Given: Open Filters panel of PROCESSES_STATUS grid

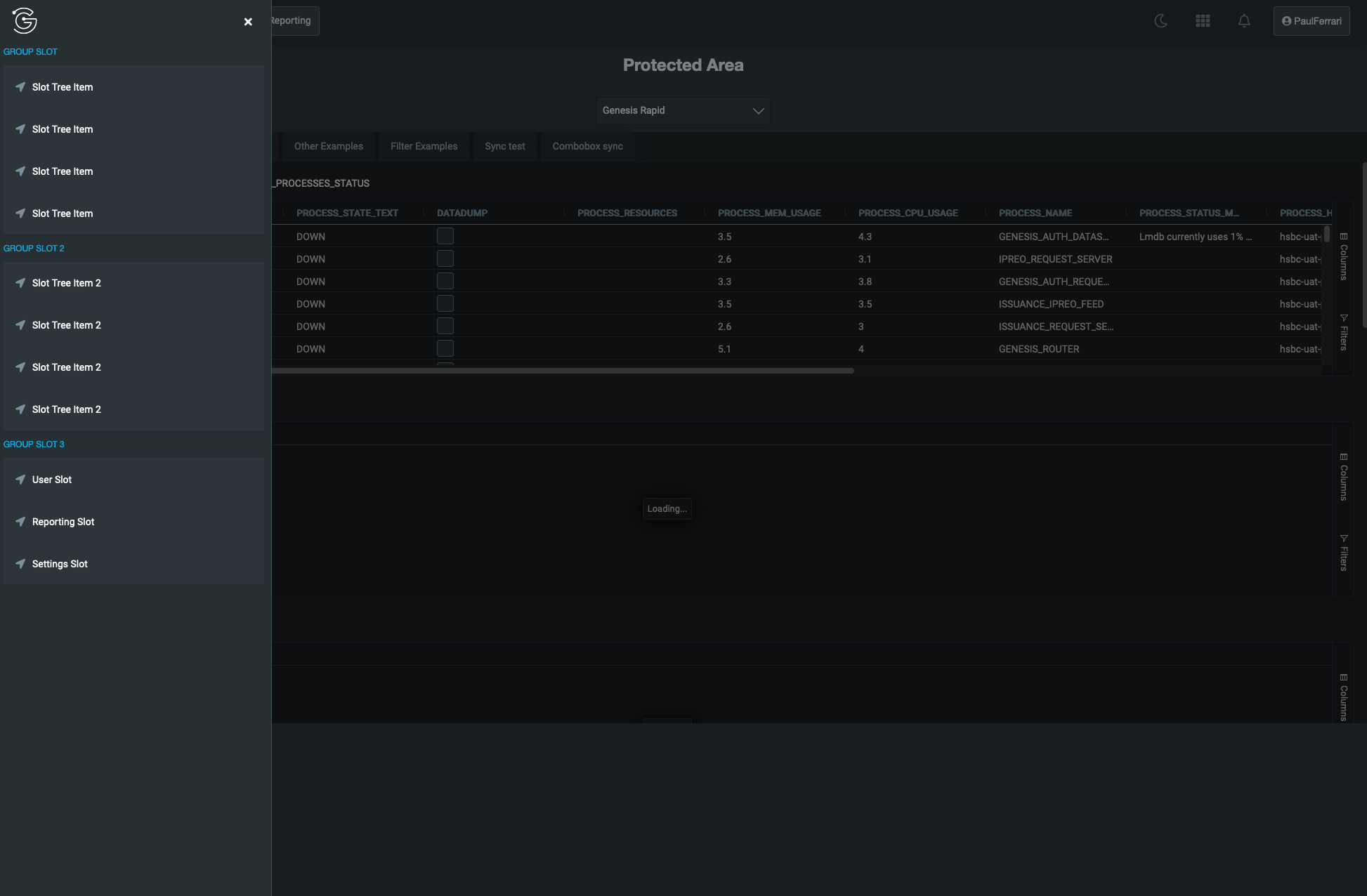Looking at the screenshot, I should (x=1343, y=333).
